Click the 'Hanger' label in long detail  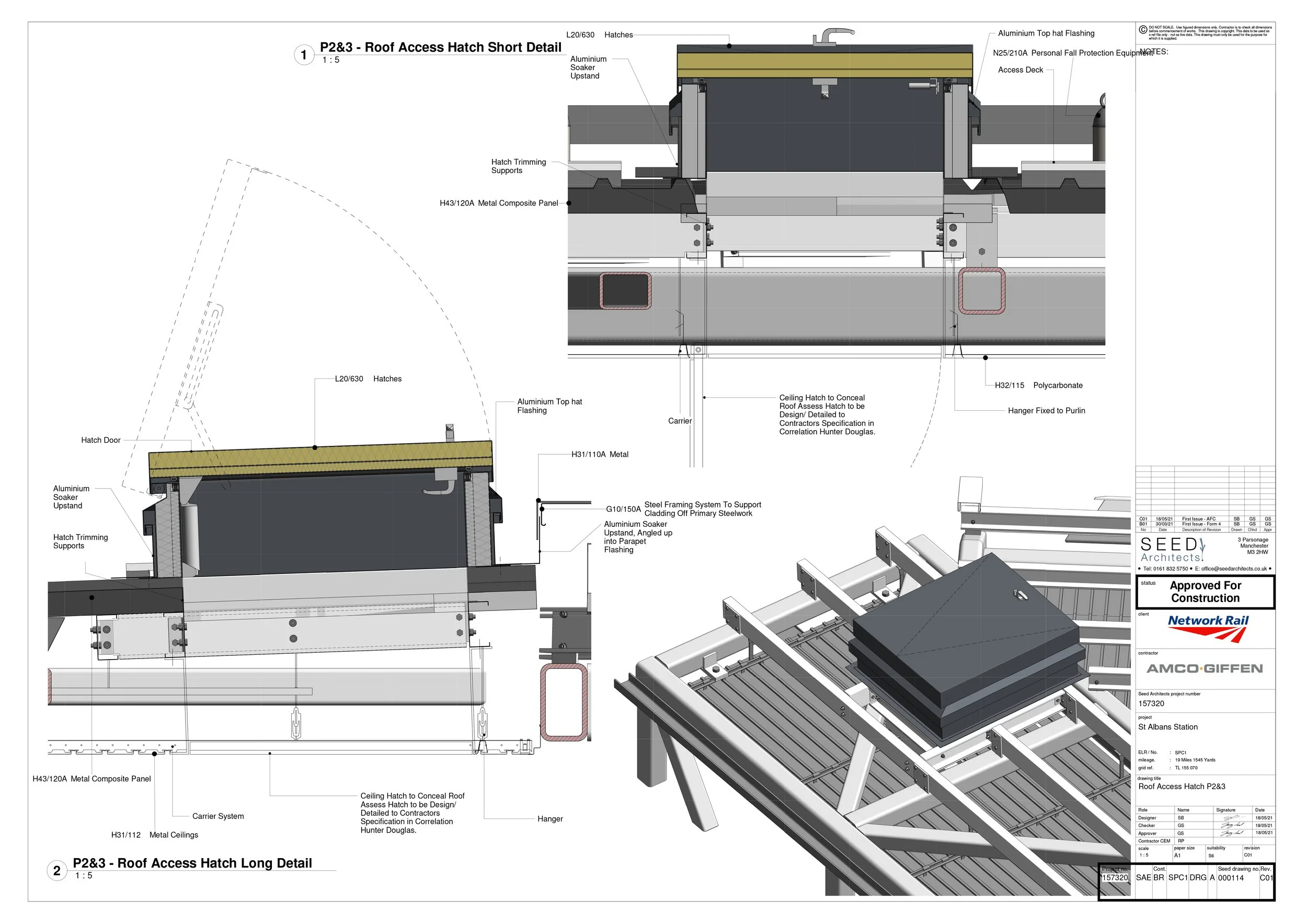click(550, 819)
